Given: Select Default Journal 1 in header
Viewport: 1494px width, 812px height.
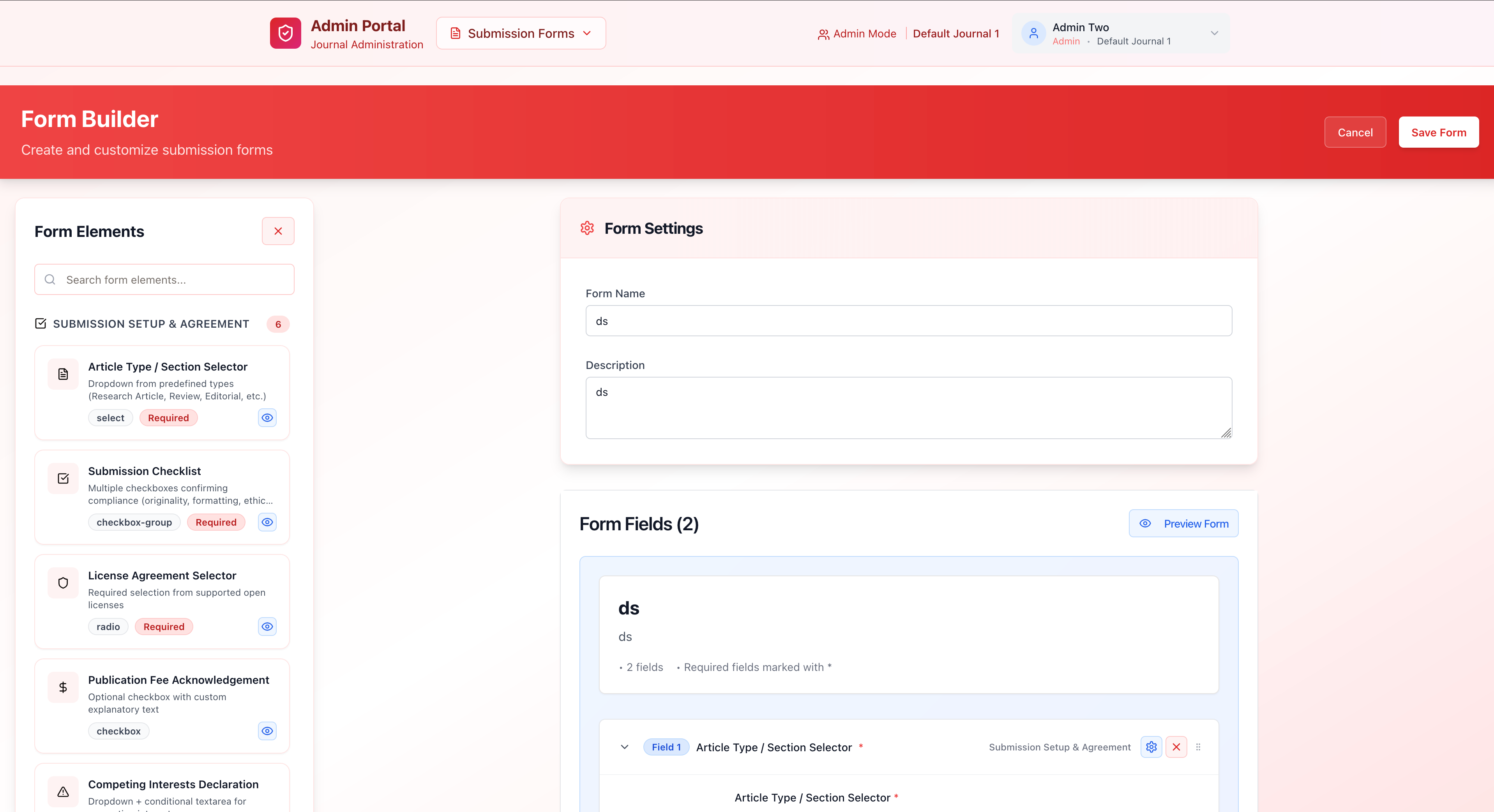Looking at the screenshot, I should pyautogui.click(x=956, y=34).
